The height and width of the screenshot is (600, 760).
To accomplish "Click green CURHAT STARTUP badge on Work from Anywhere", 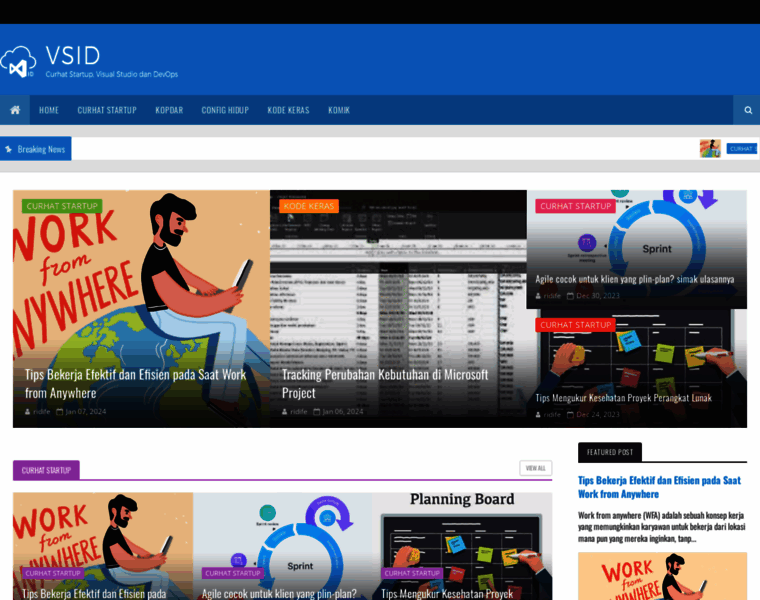I will pos(62,206).
